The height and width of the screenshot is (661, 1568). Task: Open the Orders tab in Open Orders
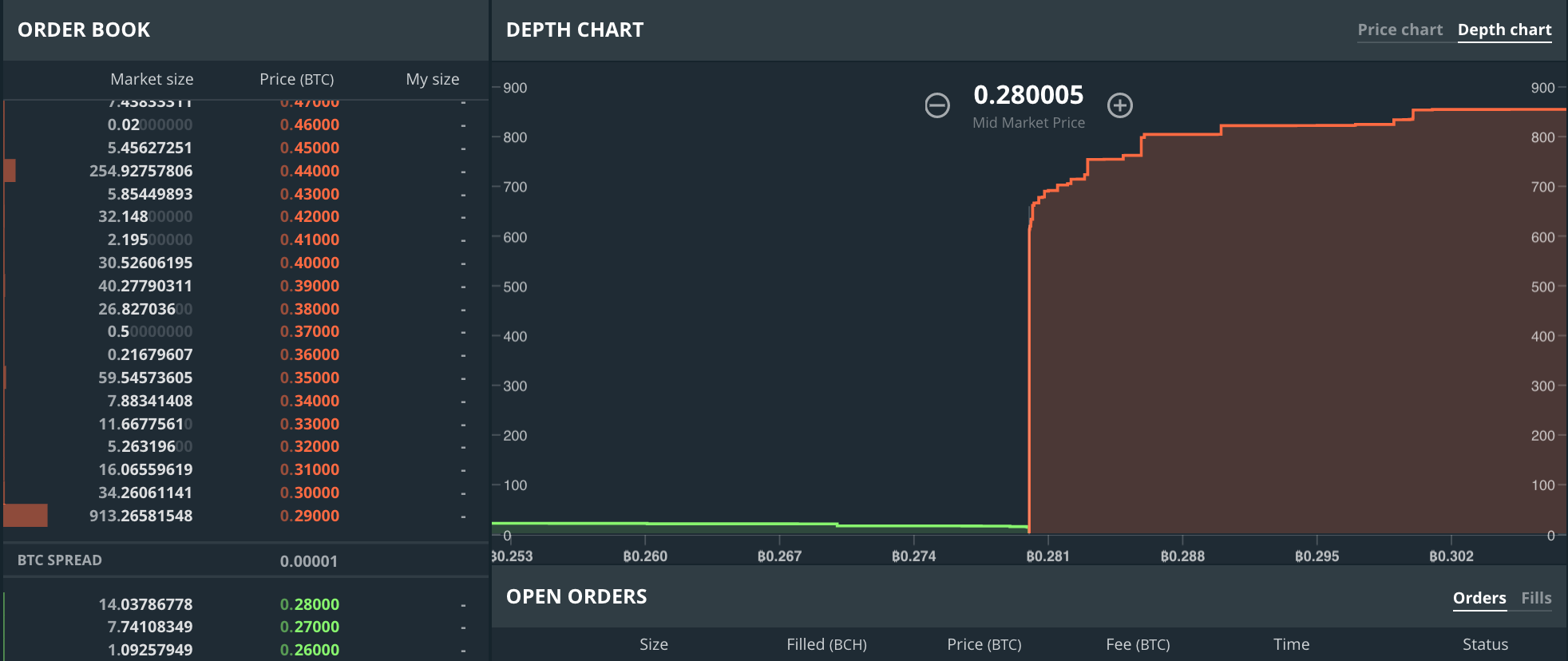click(1479, 598)
